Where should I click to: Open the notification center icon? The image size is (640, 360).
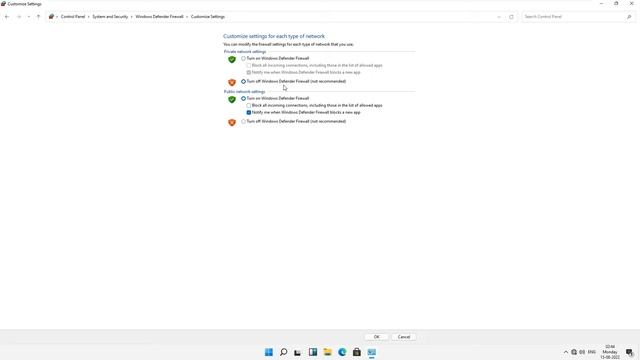pyautogui.click(x=629, y=352)
